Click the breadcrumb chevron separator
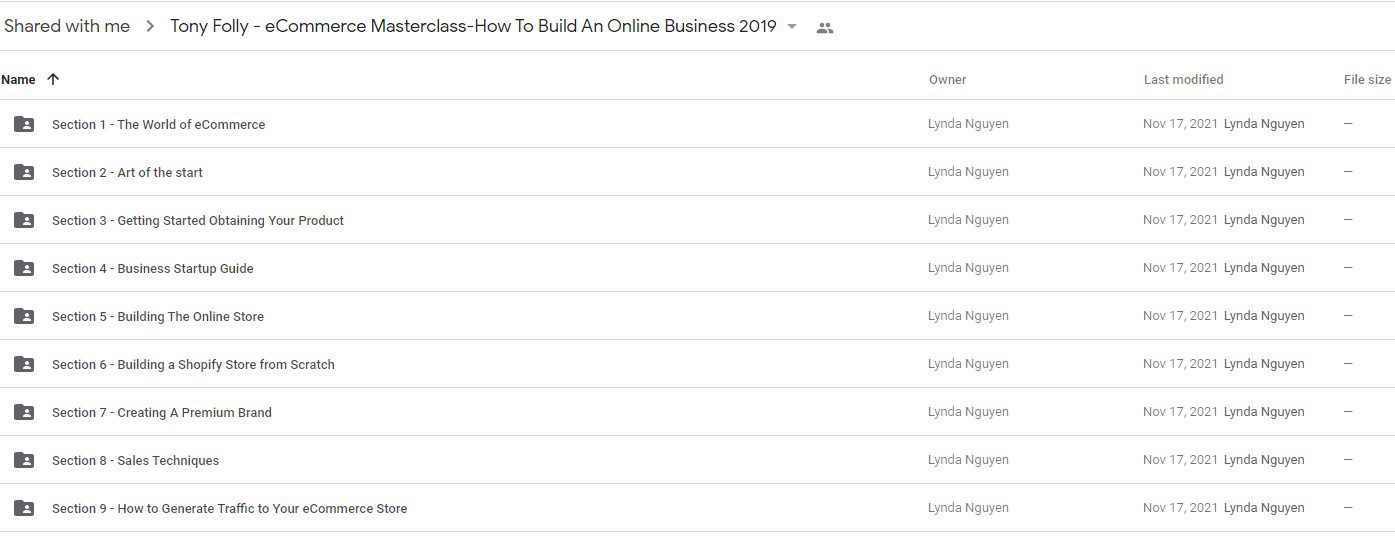Screen dimensions: 1395x537 point(150,27)
